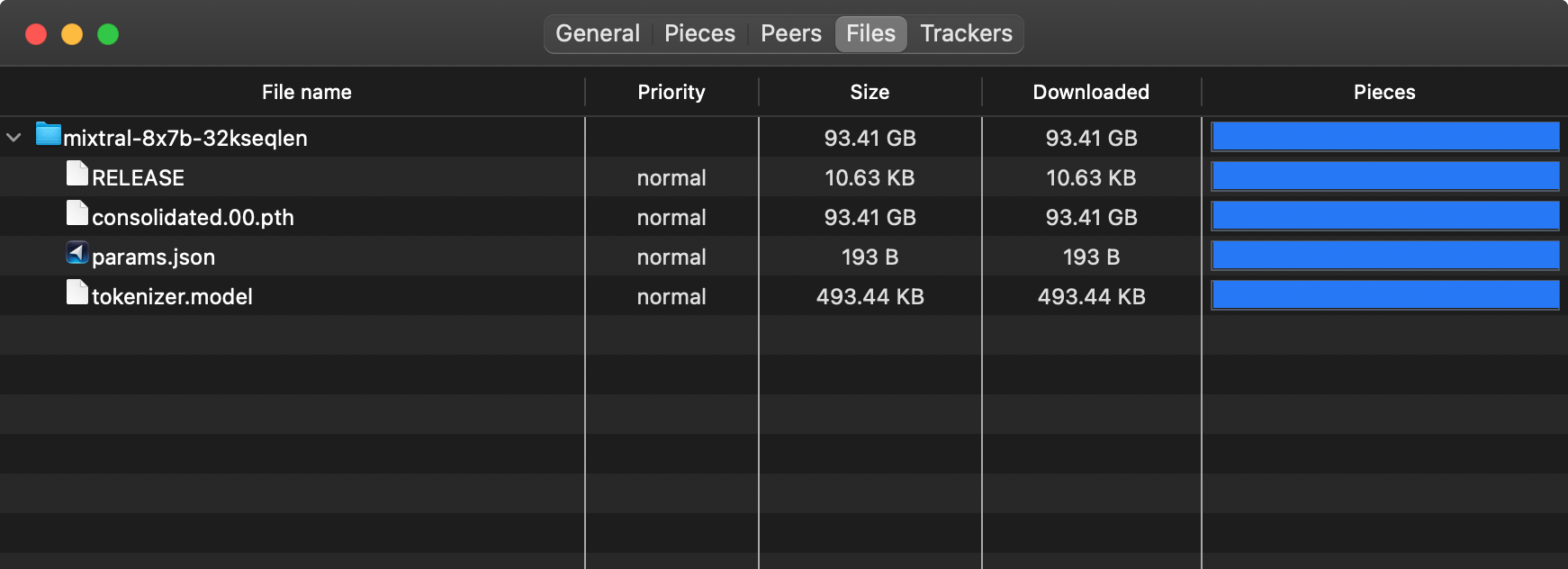Screen dimensions: 1568x569
Task: Select the Files tab
Action: [x=870, y=33]
